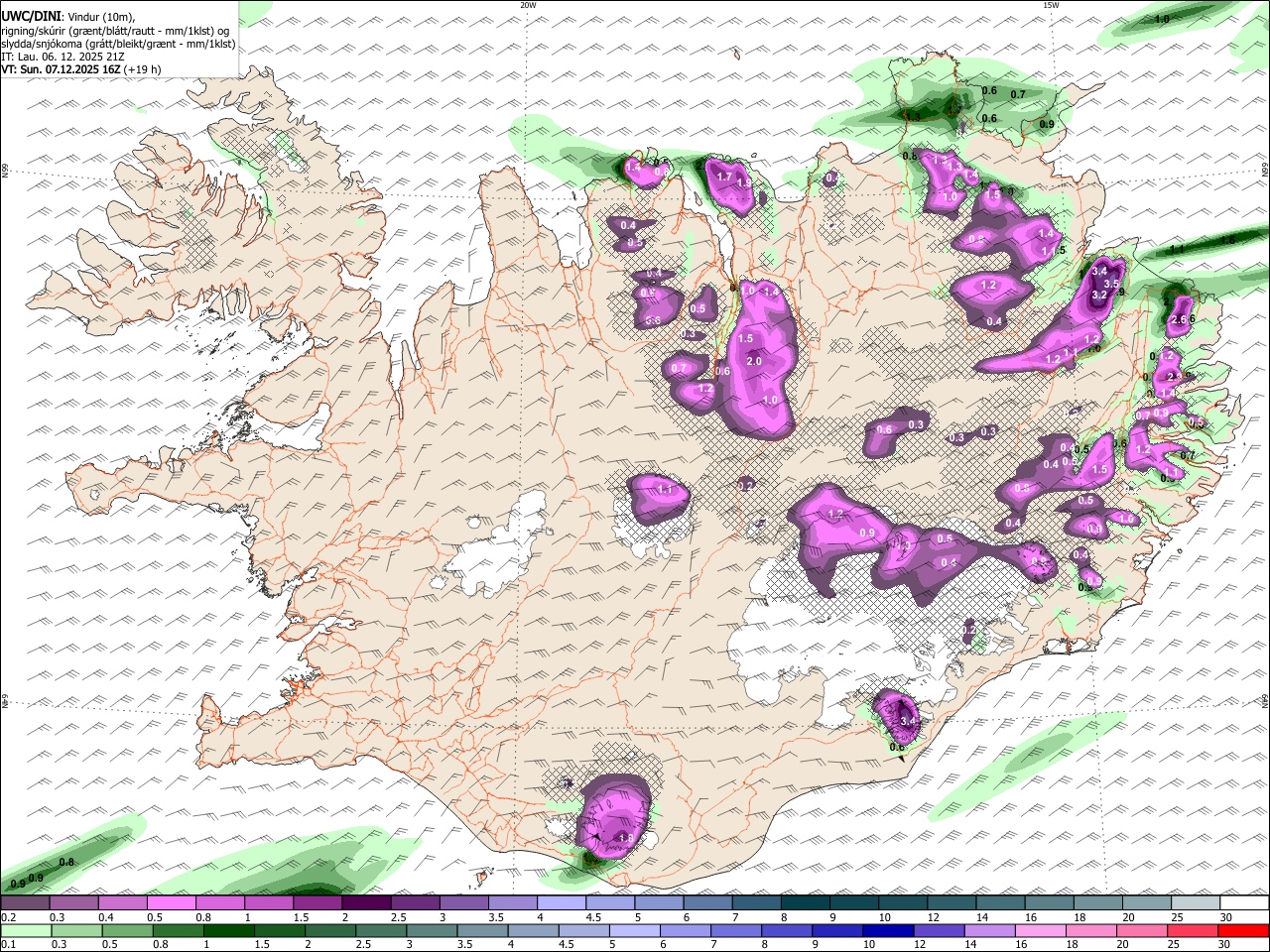Pick the light lavender 4 swatch in snow legend

[561, 902]
